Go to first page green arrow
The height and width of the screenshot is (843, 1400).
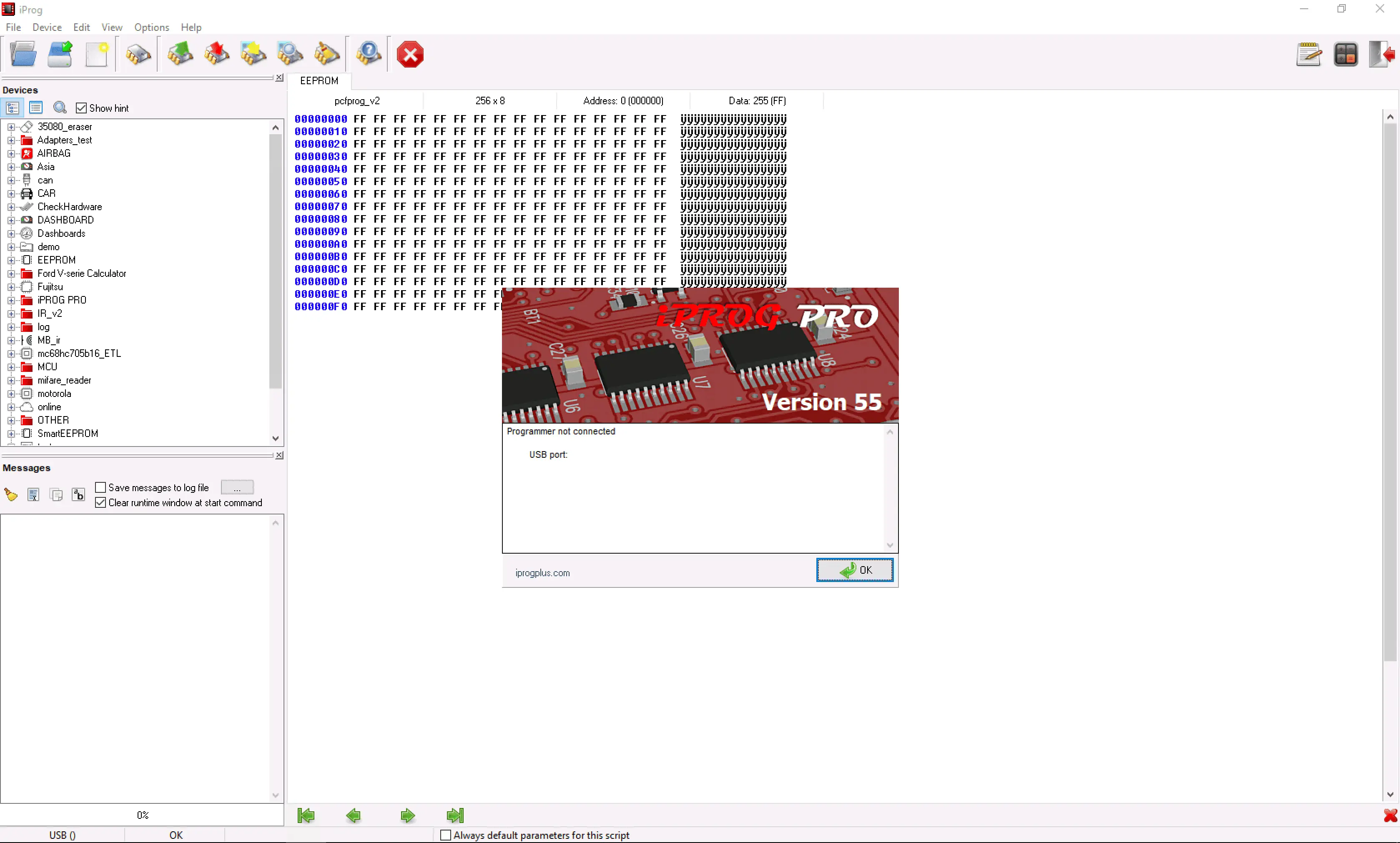click(306, 816)
